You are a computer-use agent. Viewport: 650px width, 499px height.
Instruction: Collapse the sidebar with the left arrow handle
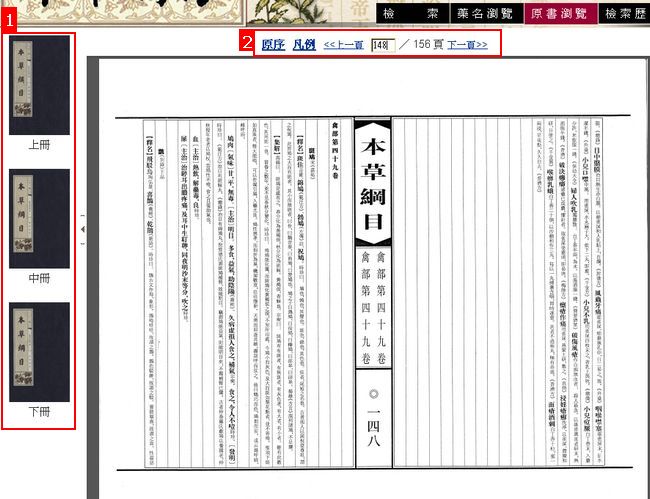(x=83, y=229)
